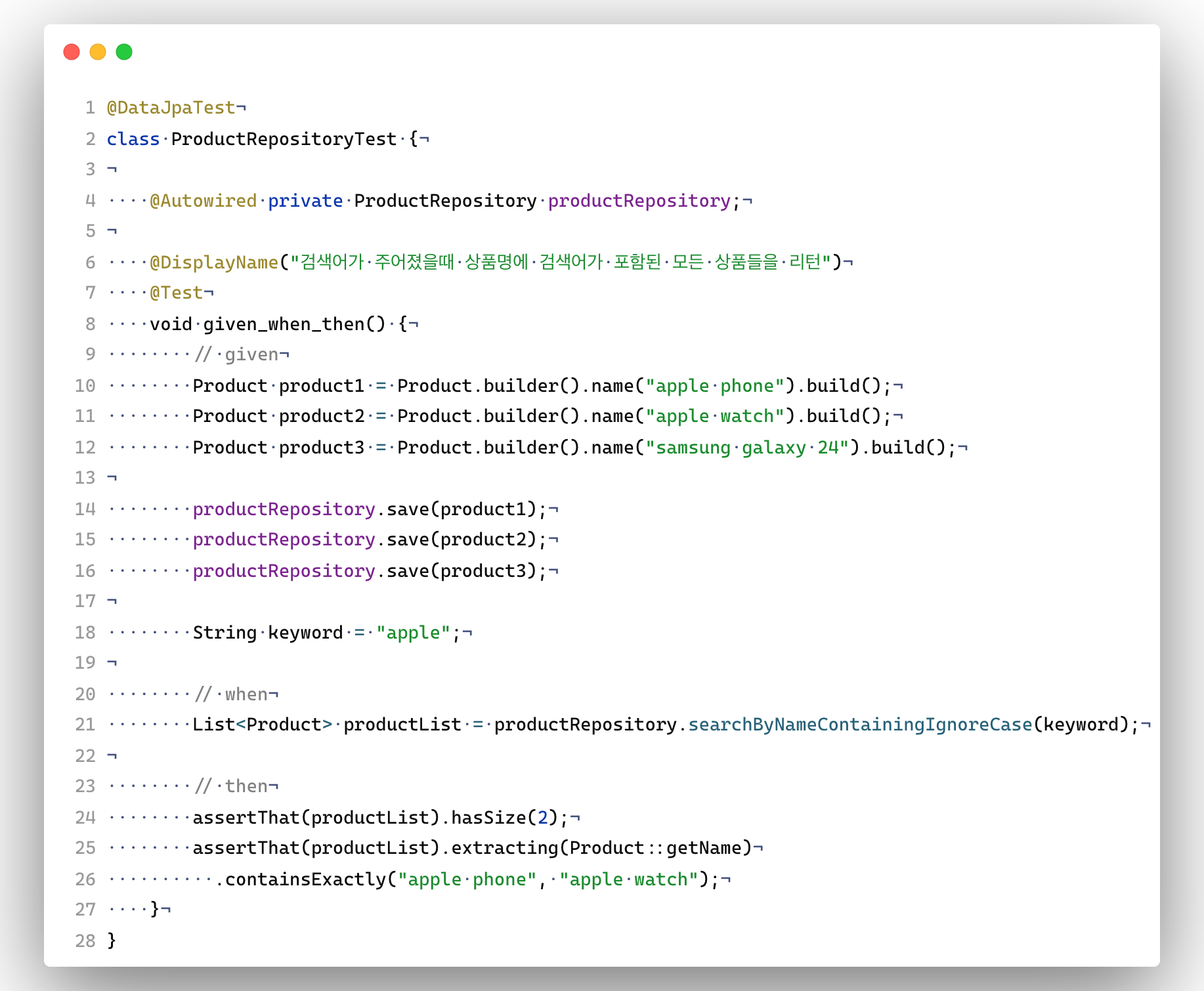Click the searchByNameContainingIgnoreCase method call
Screen dimensions: 1204x991
[x=860, y=725]
